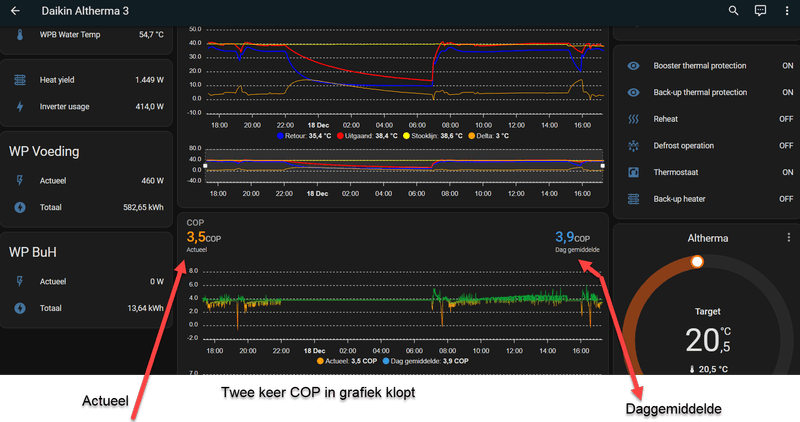Click the 3,9 COP Dag gemiddelde value
The width and height of the screenshot is (800, 422).
coord(572,237)
